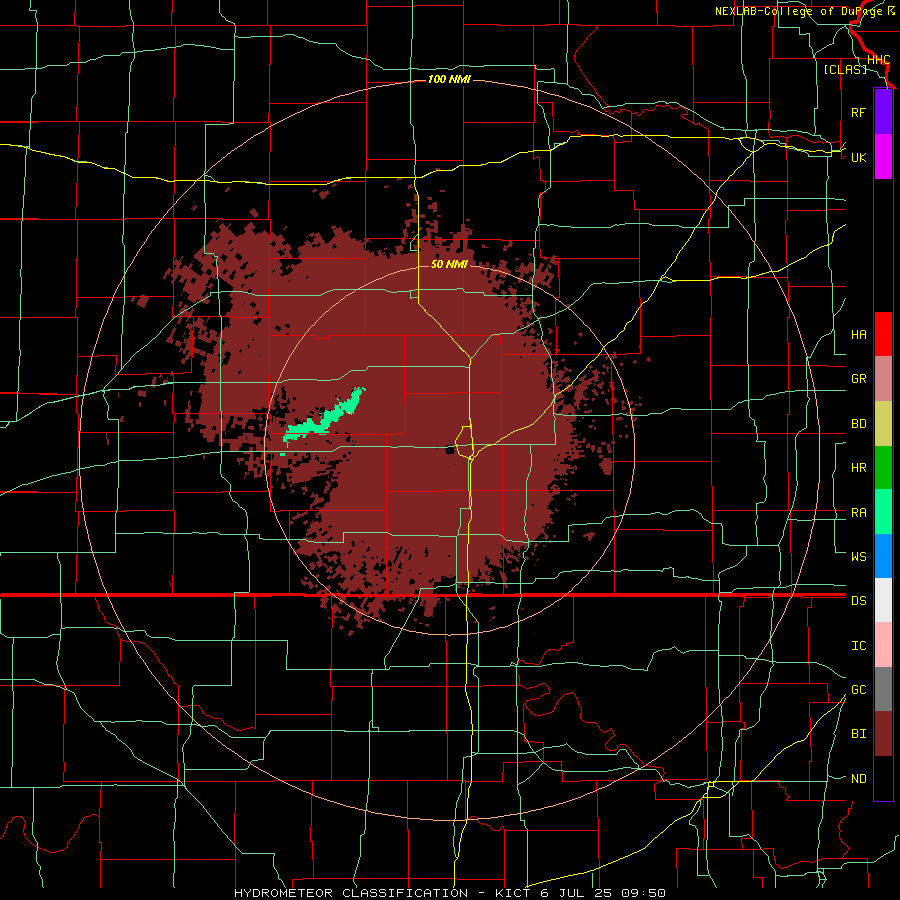Image resolution: width=900 pixels, height=900 pixels.
Task: Select the GR legend color block
Action: tap(883, 379)
